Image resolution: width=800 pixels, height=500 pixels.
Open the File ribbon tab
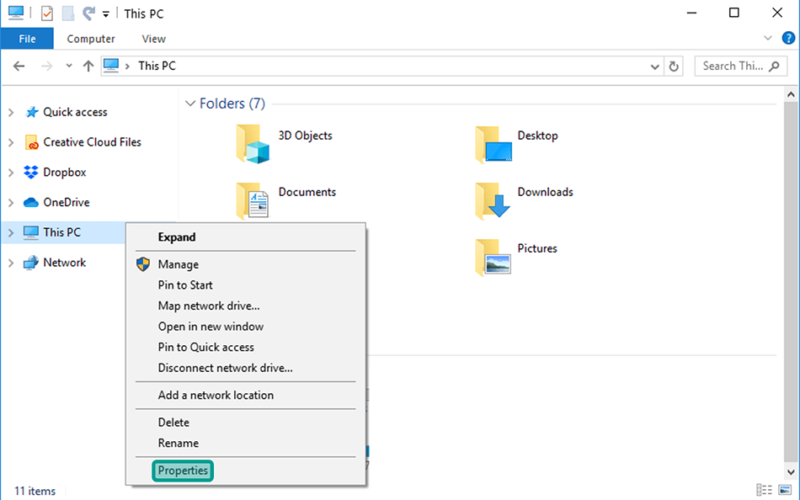point(27,39)
